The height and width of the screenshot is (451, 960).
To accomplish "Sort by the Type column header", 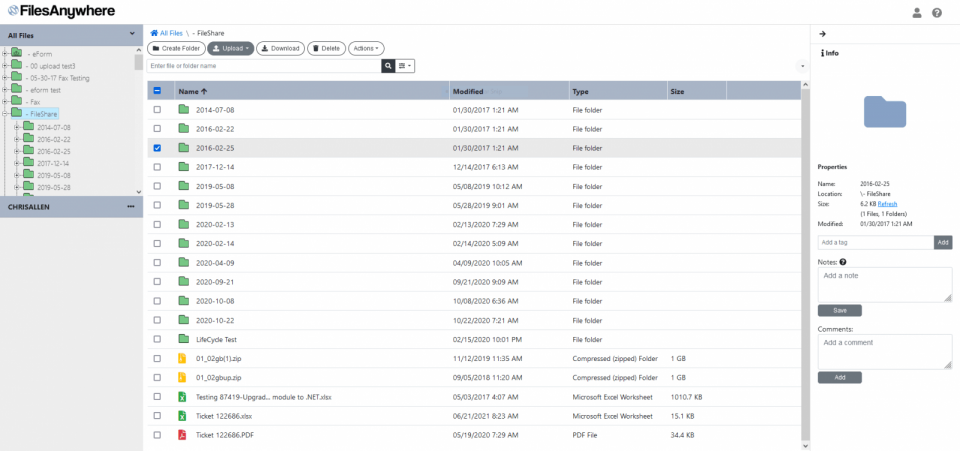I will (580, 91).
